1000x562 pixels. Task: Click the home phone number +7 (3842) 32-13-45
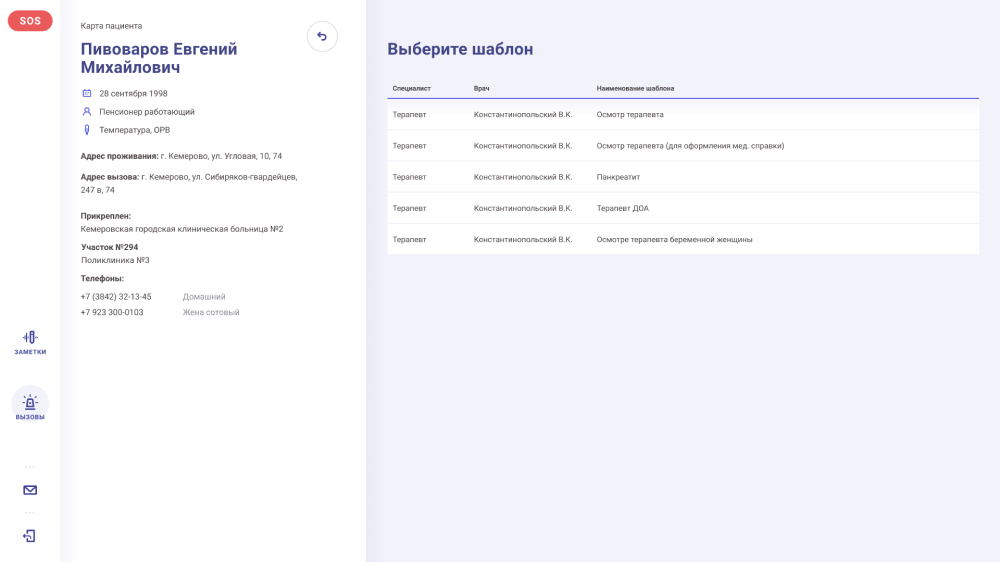point(116,297)
